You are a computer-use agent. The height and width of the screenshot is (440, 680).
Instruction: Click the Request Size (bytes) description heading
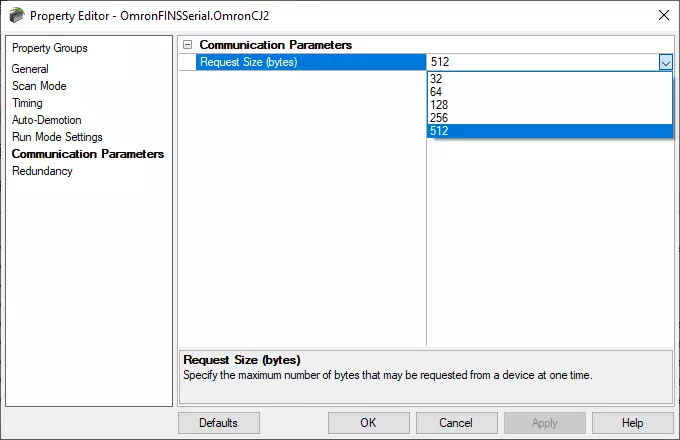pos(242,360)
